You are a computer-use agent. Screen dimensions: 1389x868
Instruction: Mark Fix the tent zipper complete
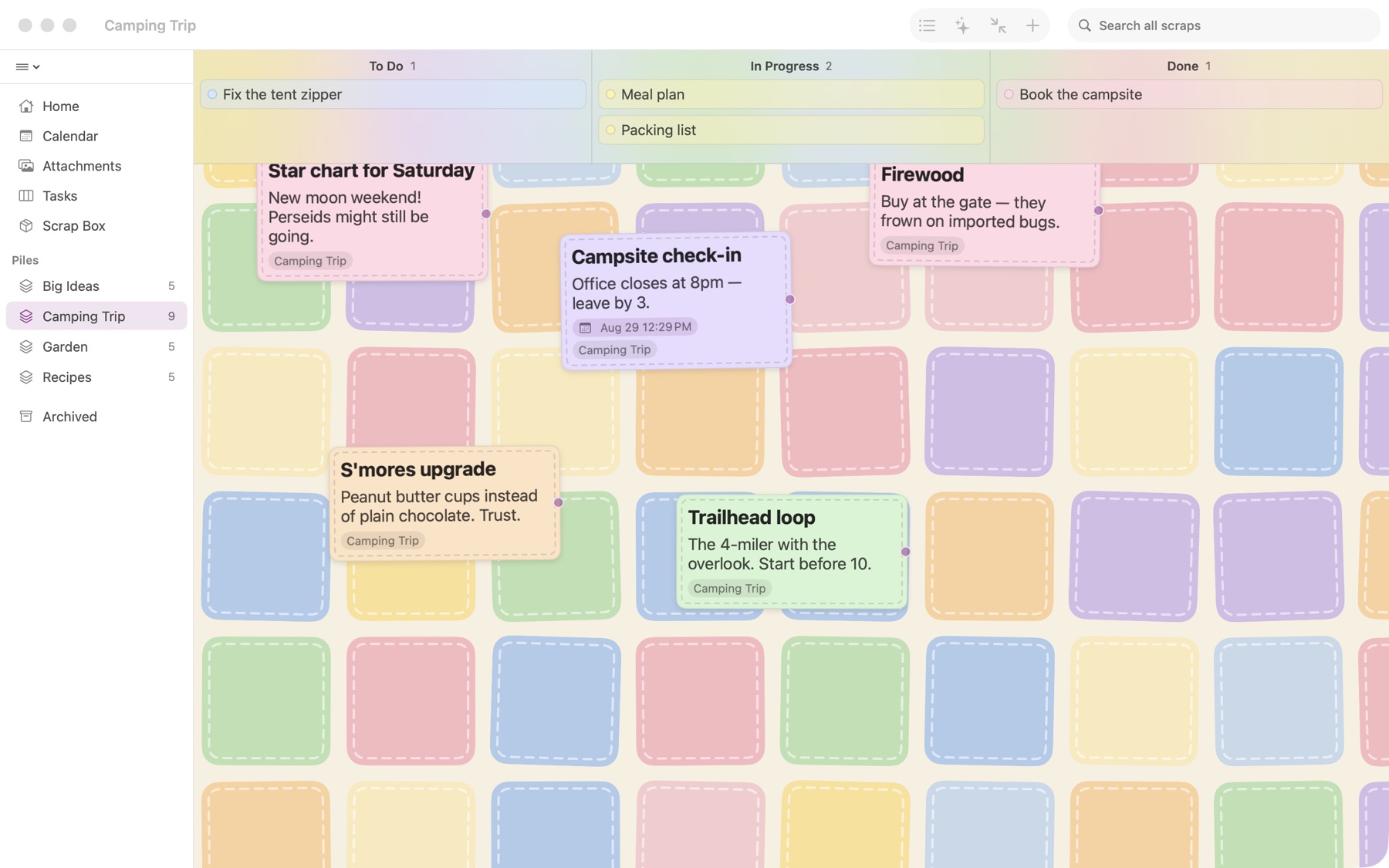pos(212,94)
